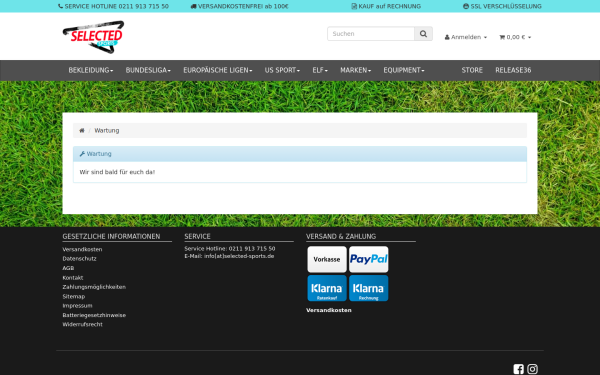Open the Kontakt link
The width and height of the screenshot is (600, 375).
(x=73, y=278)
